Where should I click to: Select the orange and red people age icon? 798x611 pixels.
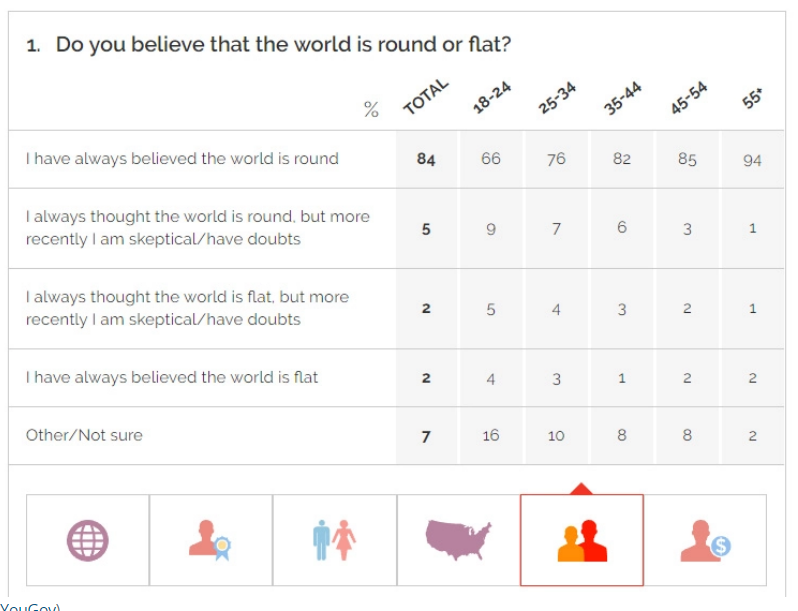(582, 540)
